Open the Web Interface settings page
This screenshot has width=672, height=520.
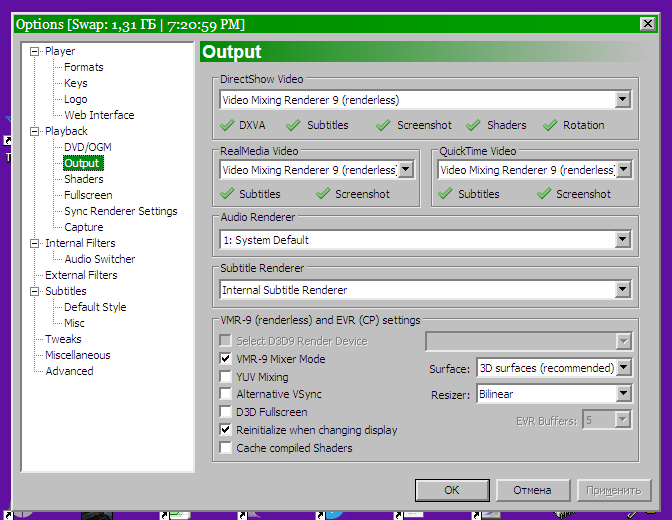pyautogui.click(x=99, y=115)
